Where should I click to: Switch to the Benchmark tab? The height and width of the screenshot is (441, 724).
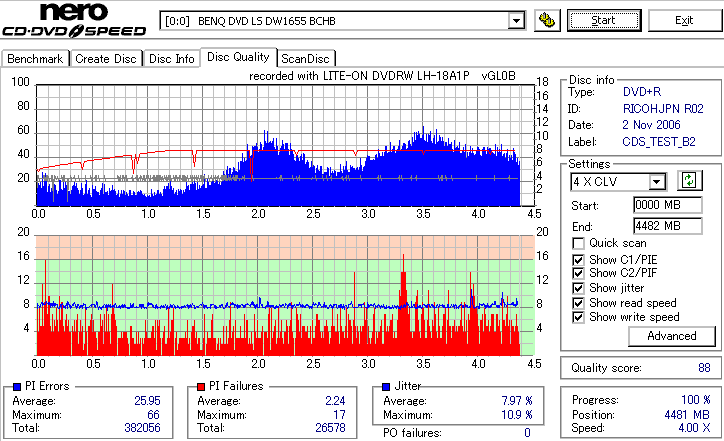tap(35, 59)
